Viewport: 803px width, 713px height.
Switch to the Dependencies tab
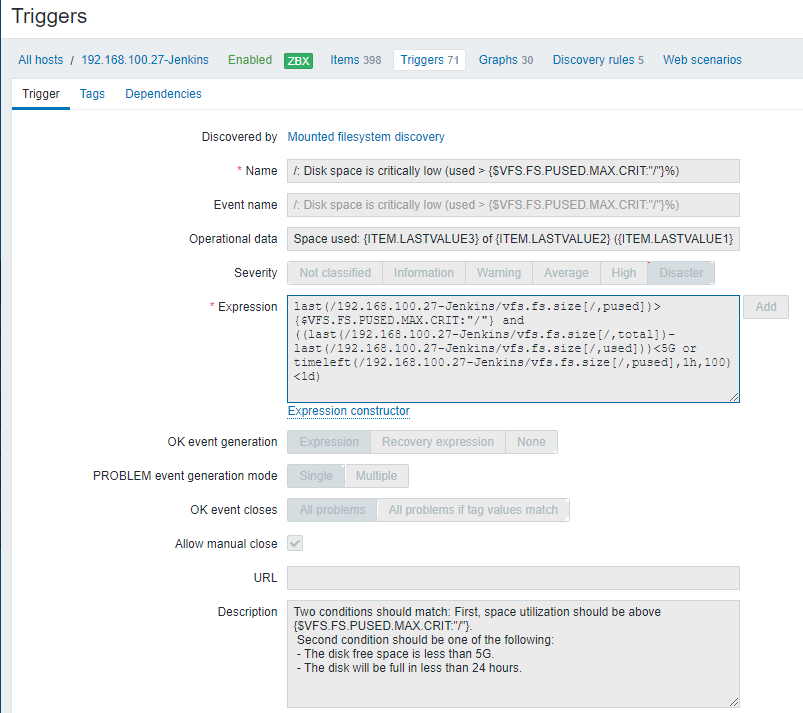pos(163,94)
